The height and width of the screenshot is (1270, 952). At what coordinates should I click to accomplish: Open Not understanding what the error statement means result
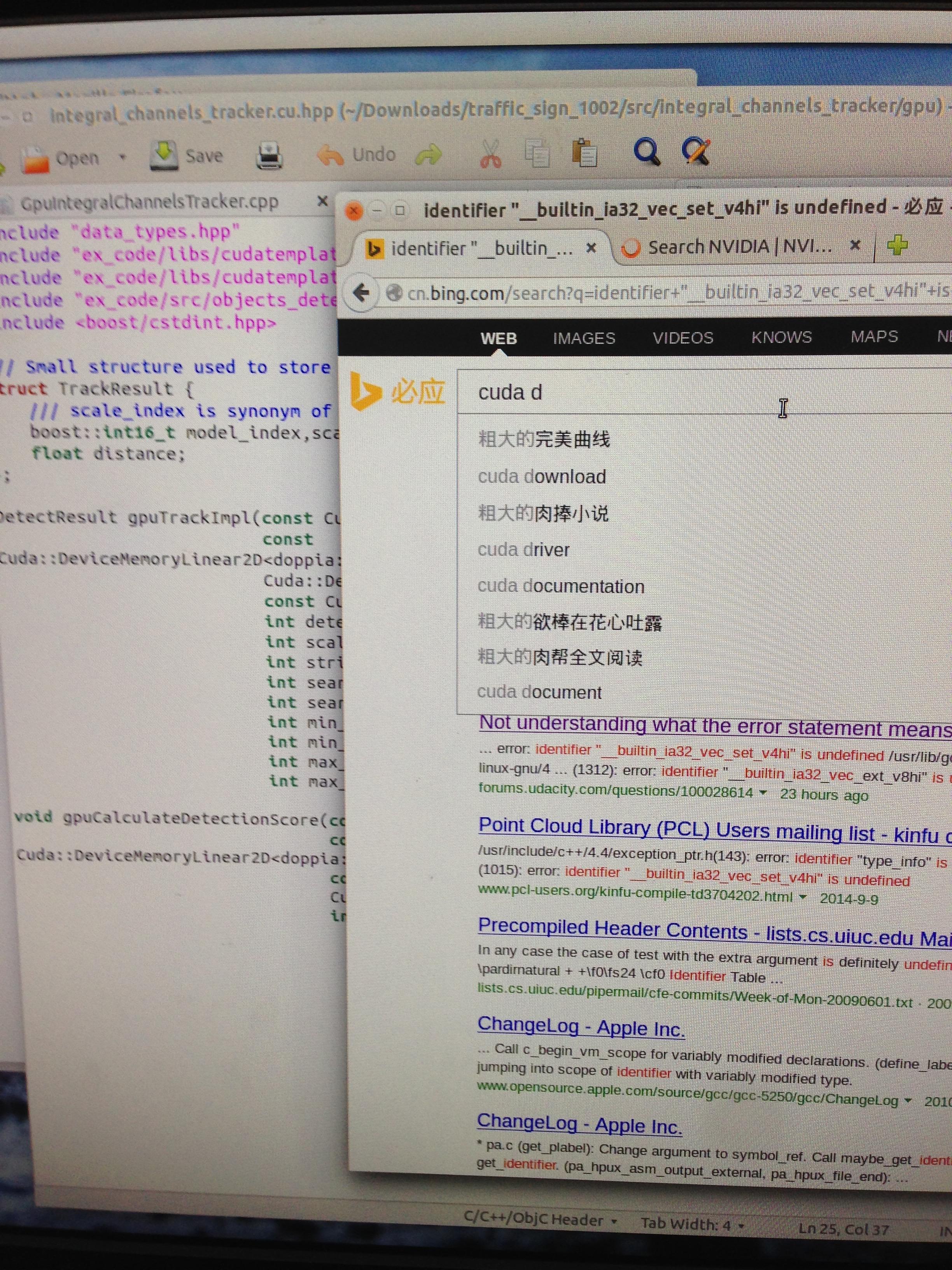(715, 727)
